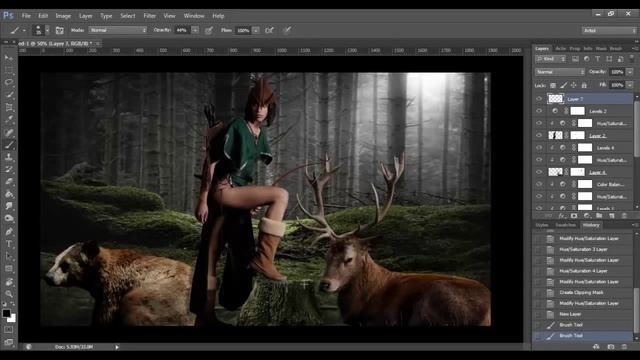The width and height of the screenshot is (640, 360).
Task: Select the Zoom tool
Action: pos(9,294)
